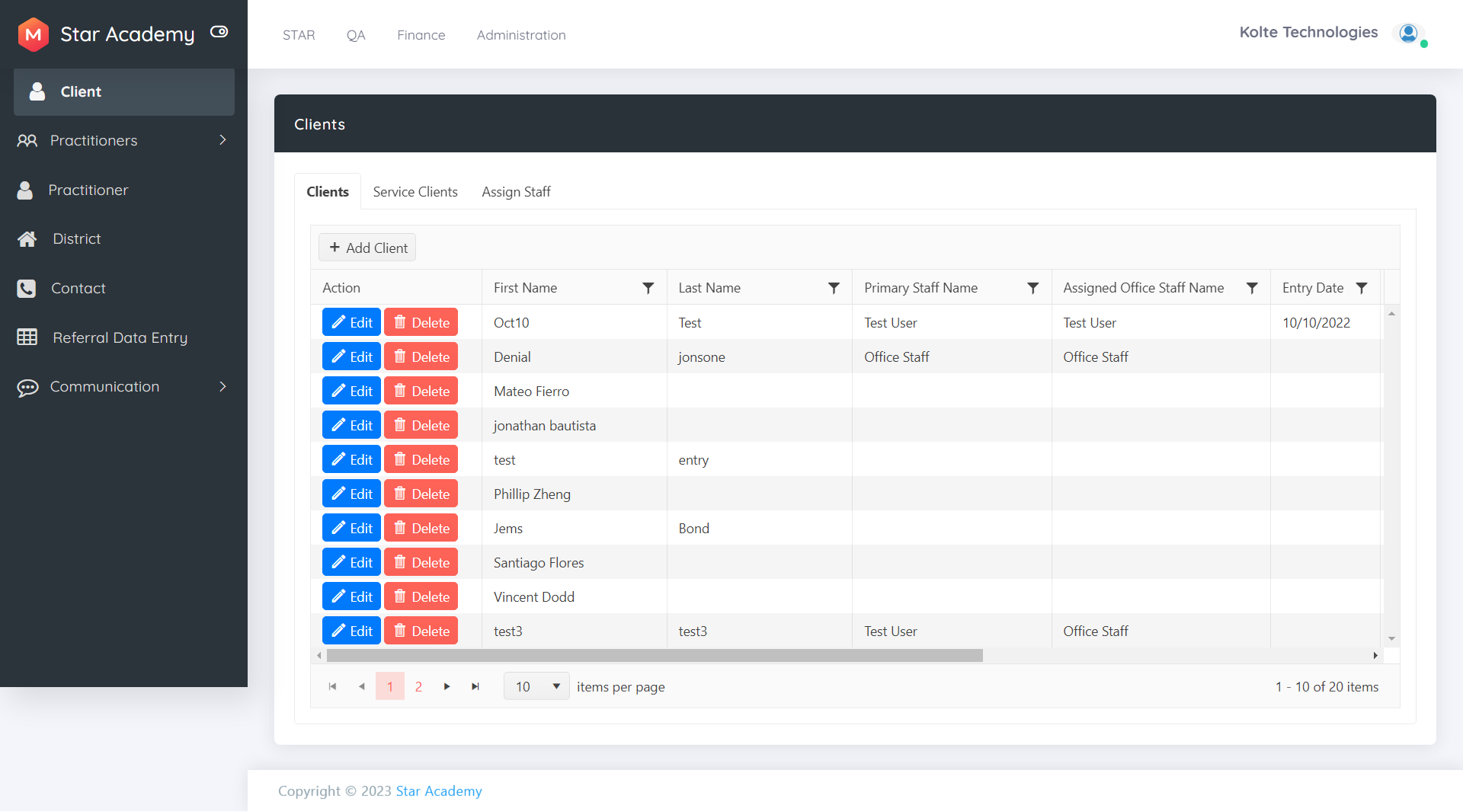Open the Entry Date column filter

(1362, 288)
